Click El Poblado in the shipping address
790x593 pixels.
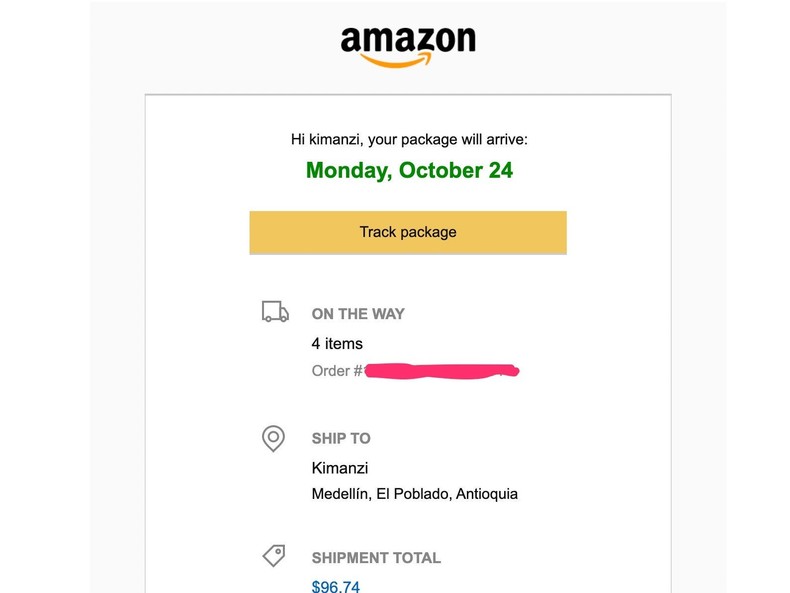tap(408, 494)
